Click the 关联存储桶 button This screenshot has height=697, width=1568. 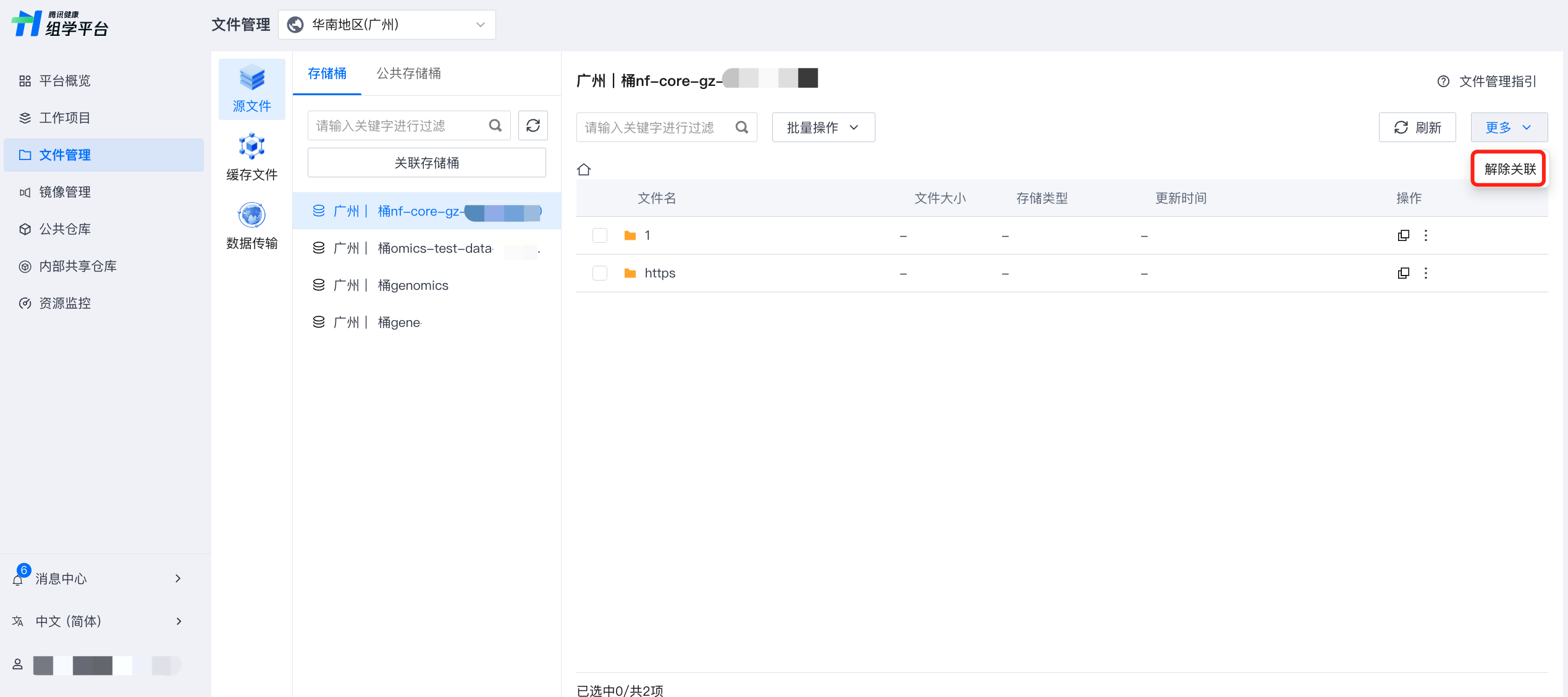[x=426, y=163]
